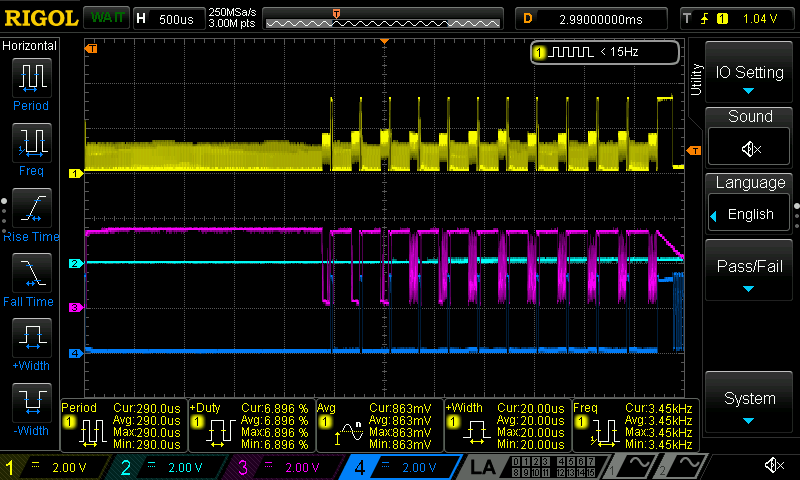Click the waveform memory overview bar

(383, 19)
